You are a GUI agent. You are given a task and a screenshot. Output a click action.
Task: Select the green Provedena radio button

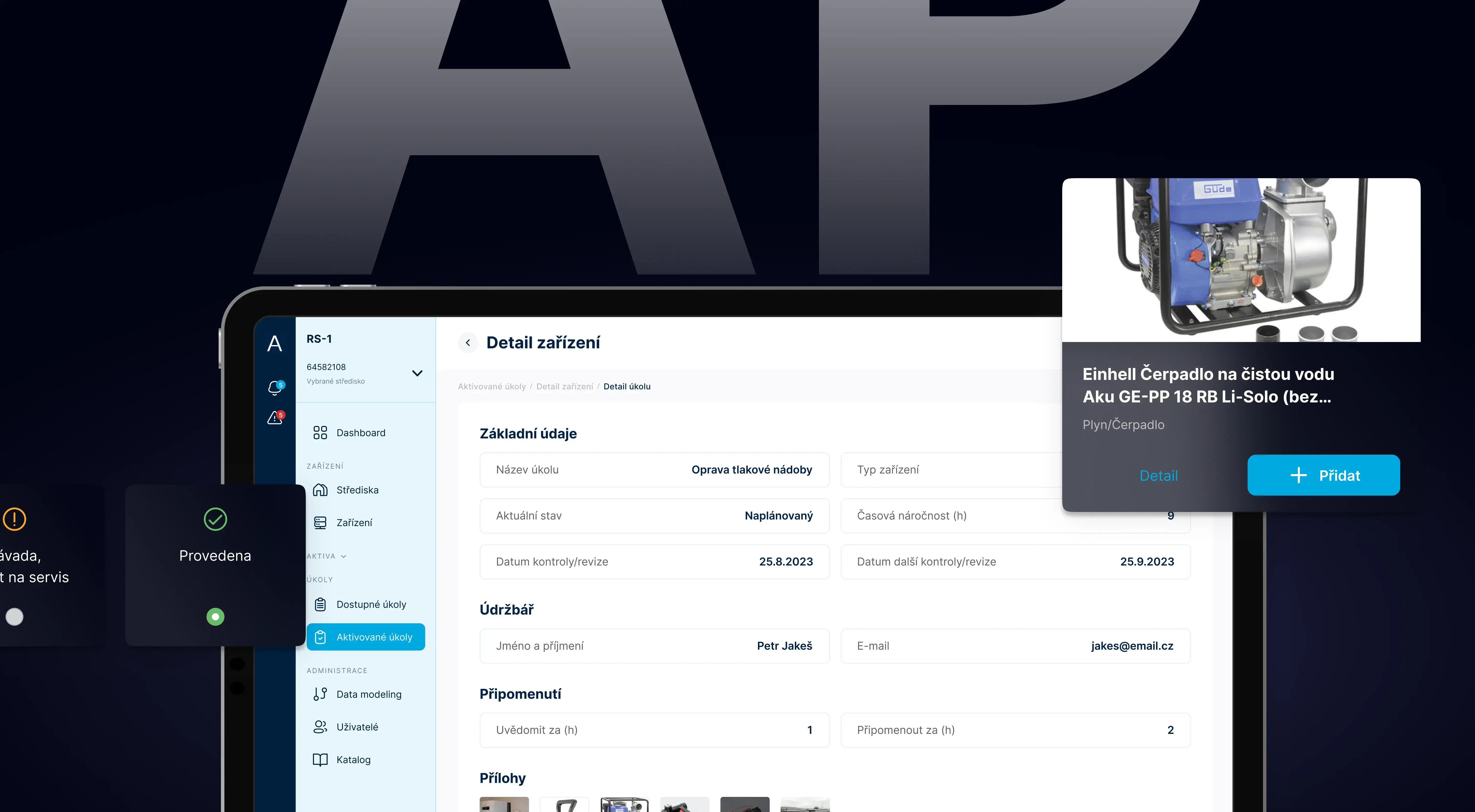click(215, 616)
